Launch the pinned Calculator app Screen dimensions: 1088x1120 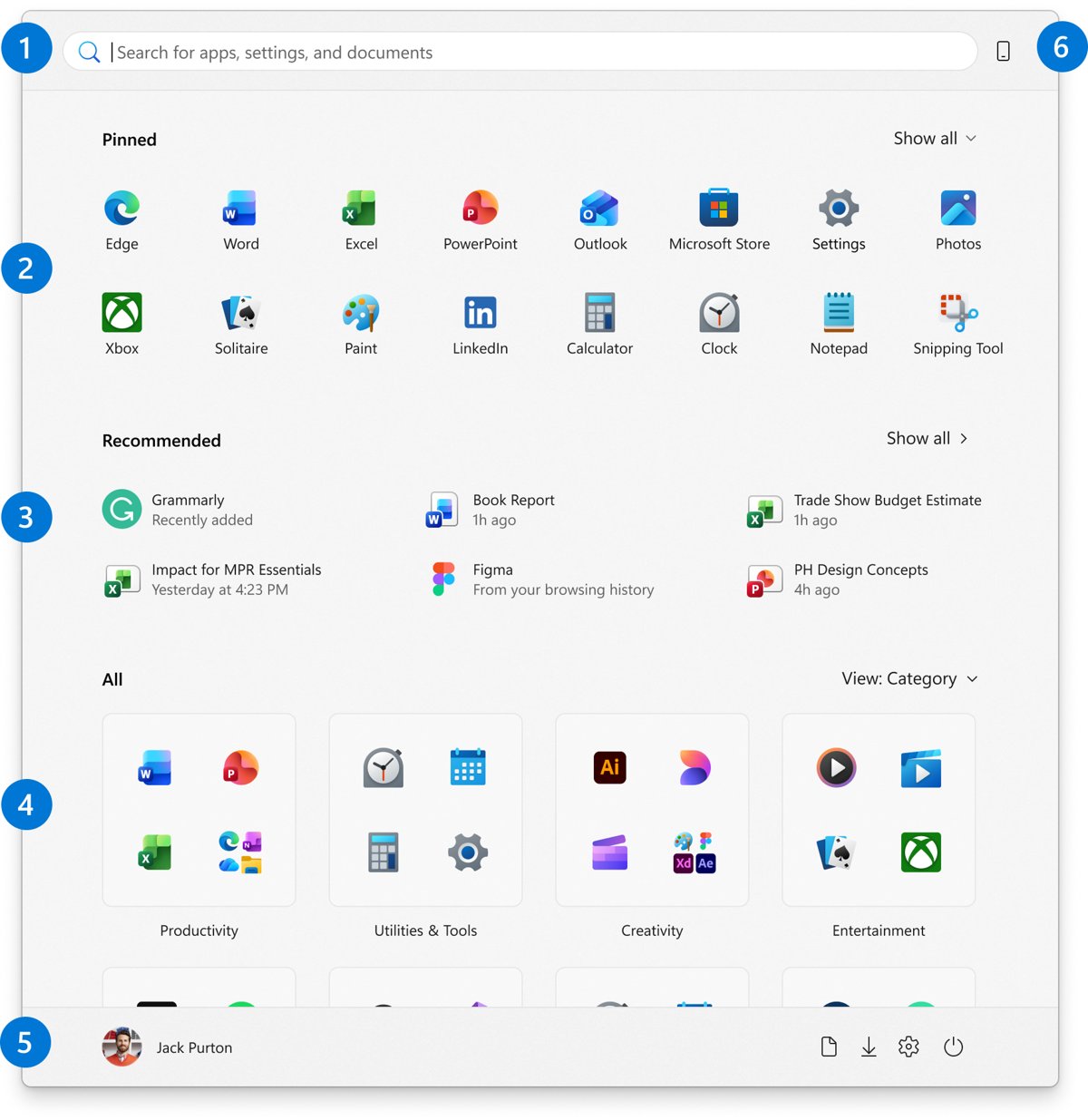click(x=600, y=325)
